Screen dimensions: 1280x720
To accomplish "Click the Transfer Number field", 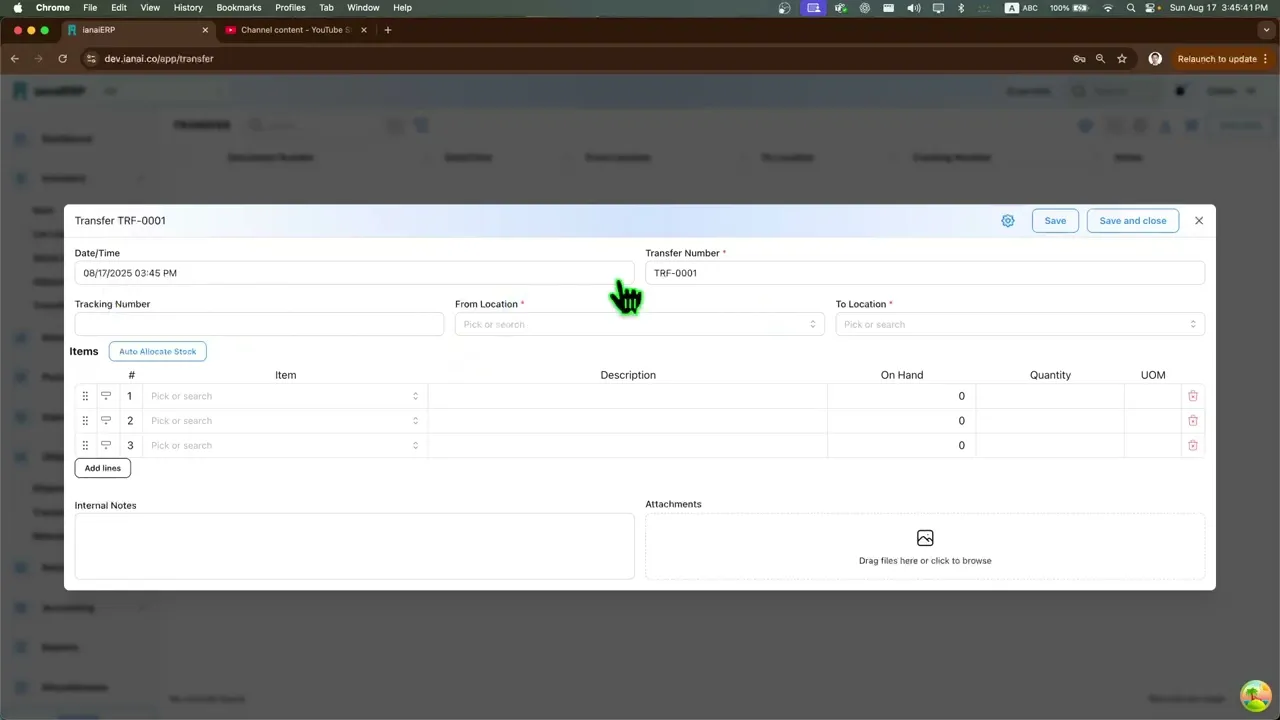I will [x=925, y=273].
